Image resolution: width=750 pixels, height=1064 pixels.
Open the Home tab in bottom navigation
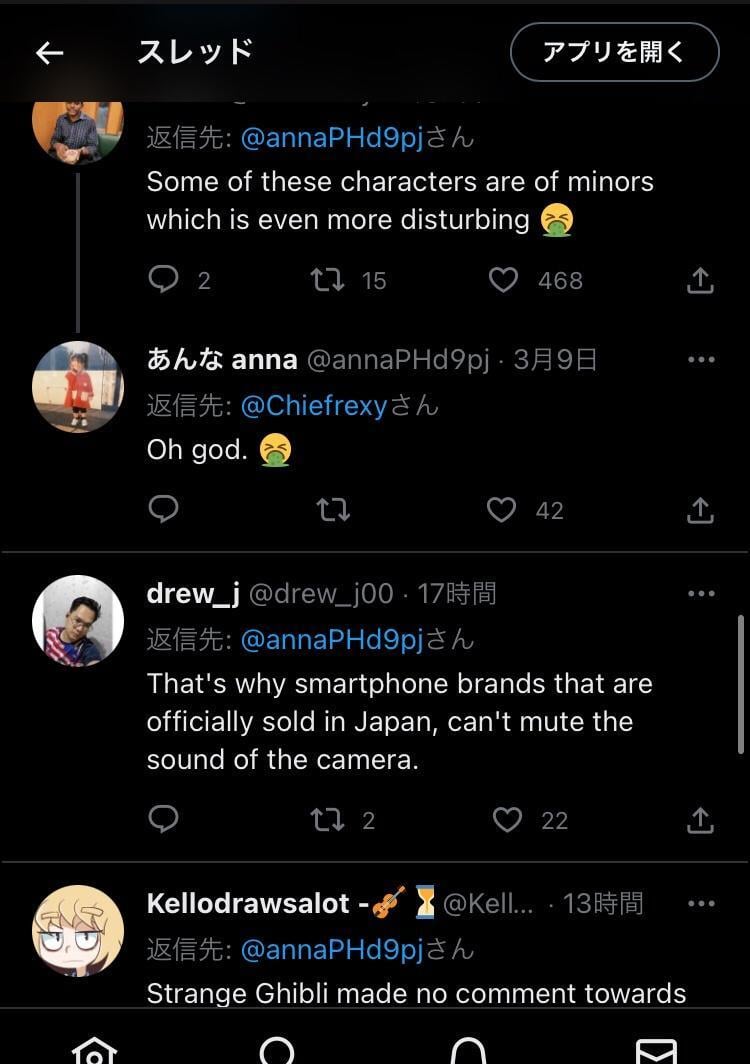coord(95,1050)
